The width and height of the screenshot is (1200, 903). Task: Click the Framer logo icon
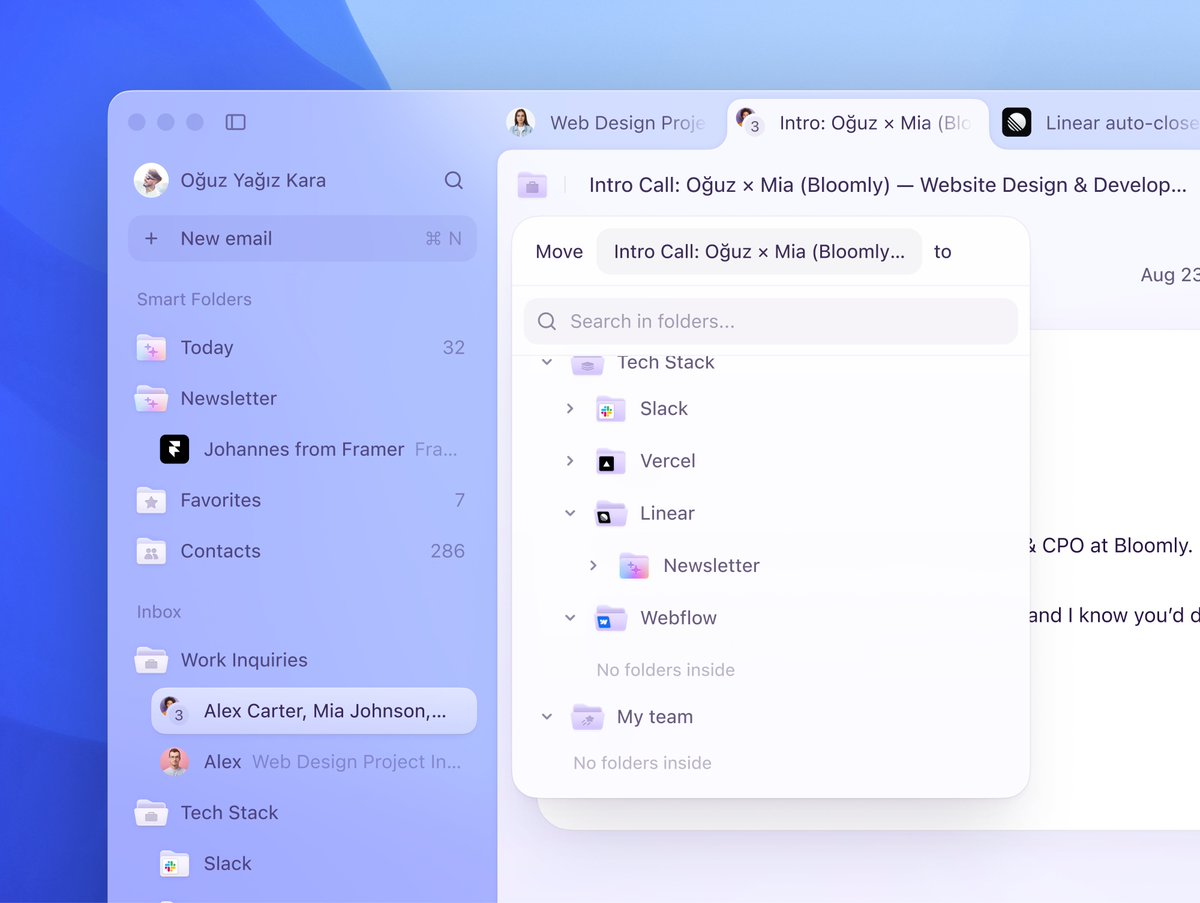tap(174, 449)
